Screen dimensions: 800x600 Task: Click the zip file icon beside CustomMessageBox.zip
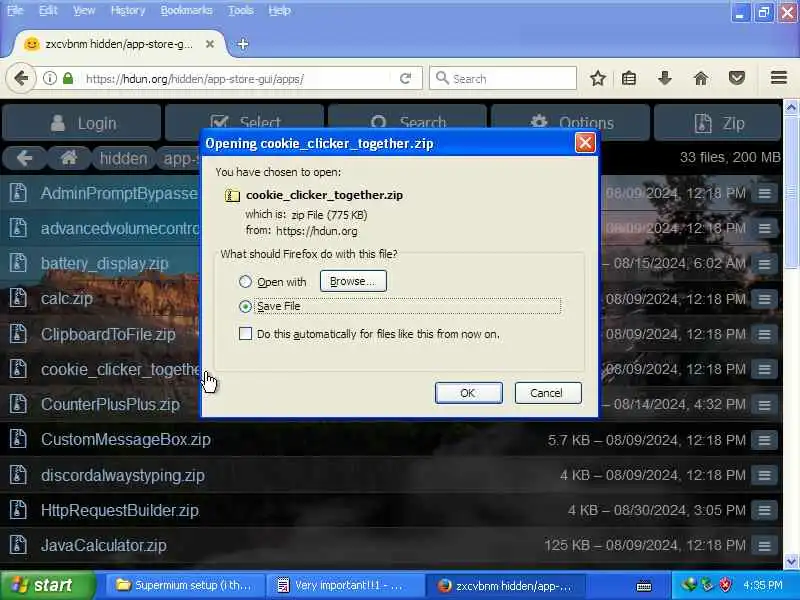click(18, 440)
